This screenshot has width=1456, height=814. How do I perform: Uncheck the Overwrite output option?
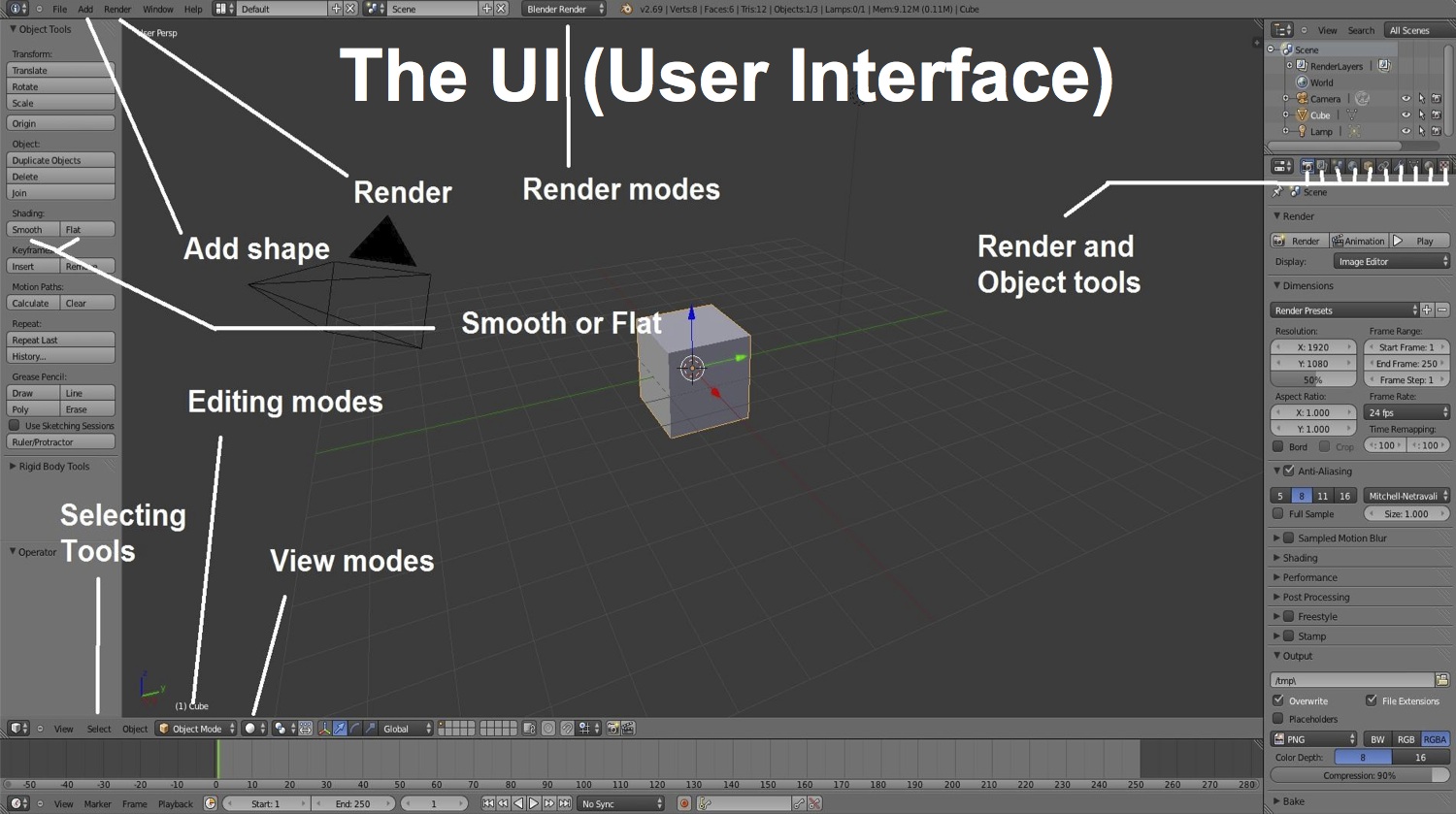1278,700
